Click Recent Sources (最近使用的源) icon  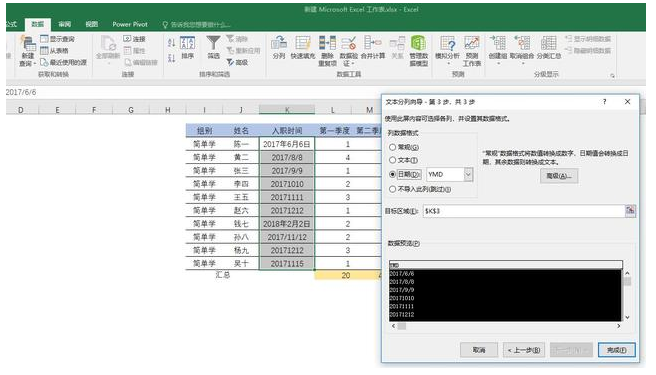(44, 62)
